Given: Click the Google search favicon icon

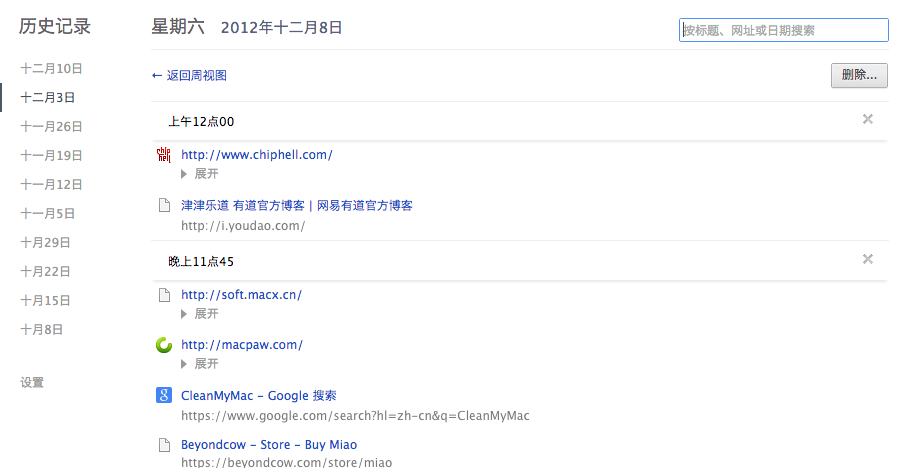Looking at the screenshot, I should (165, 395).
